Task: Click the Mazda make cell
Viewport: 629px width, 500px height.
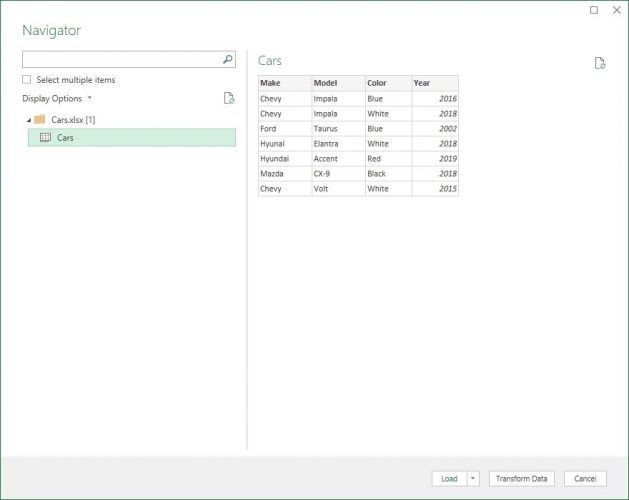Action: coord(285,174)
